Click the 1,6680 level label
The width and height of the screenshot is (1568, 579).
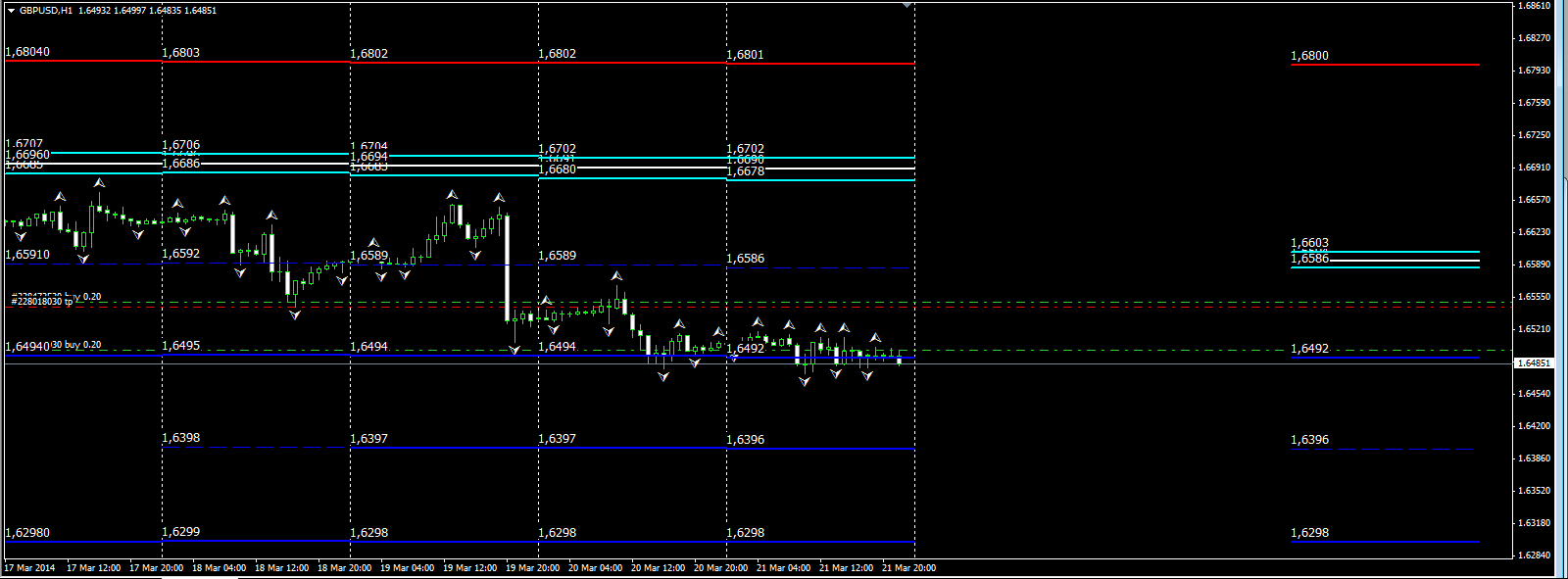click(x=557, y=169)
